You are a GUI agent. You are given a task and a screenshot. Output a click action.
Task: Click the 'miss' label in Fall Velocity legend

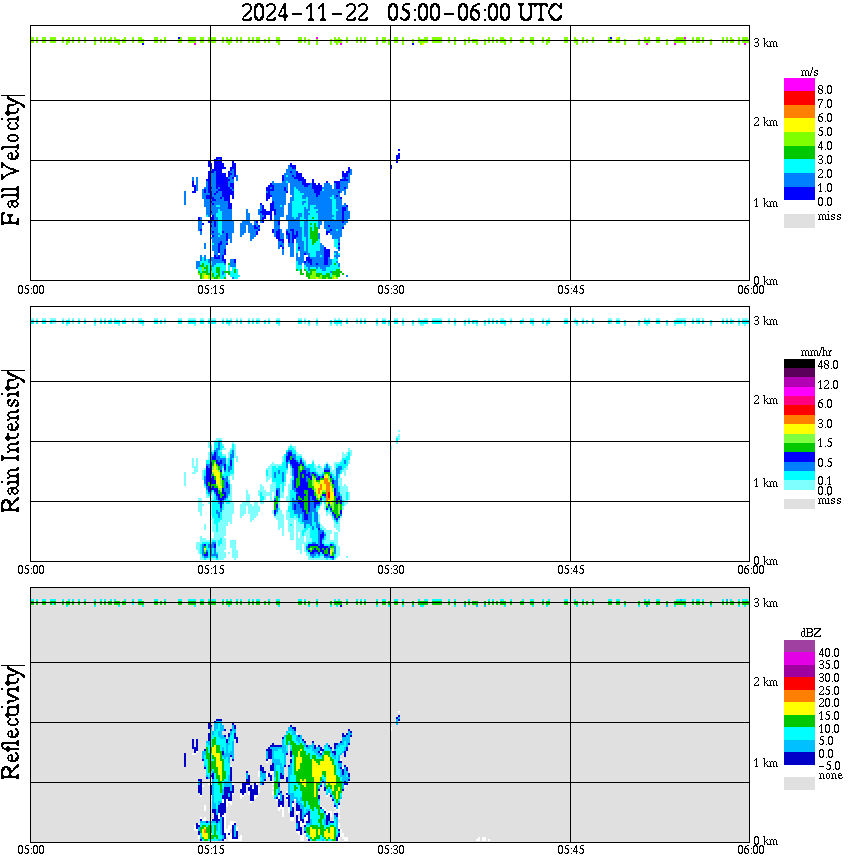coord(830,216)
